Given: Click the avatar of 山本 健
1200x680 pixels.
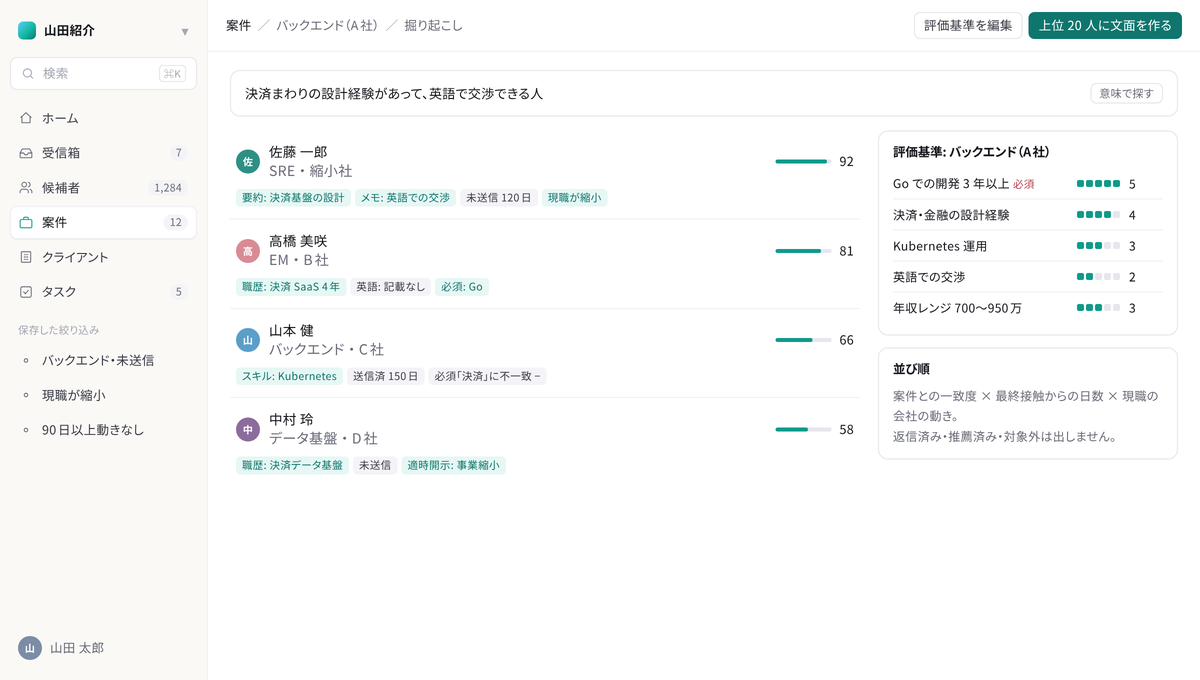Looking at the screenshot, I should [248, 340].
